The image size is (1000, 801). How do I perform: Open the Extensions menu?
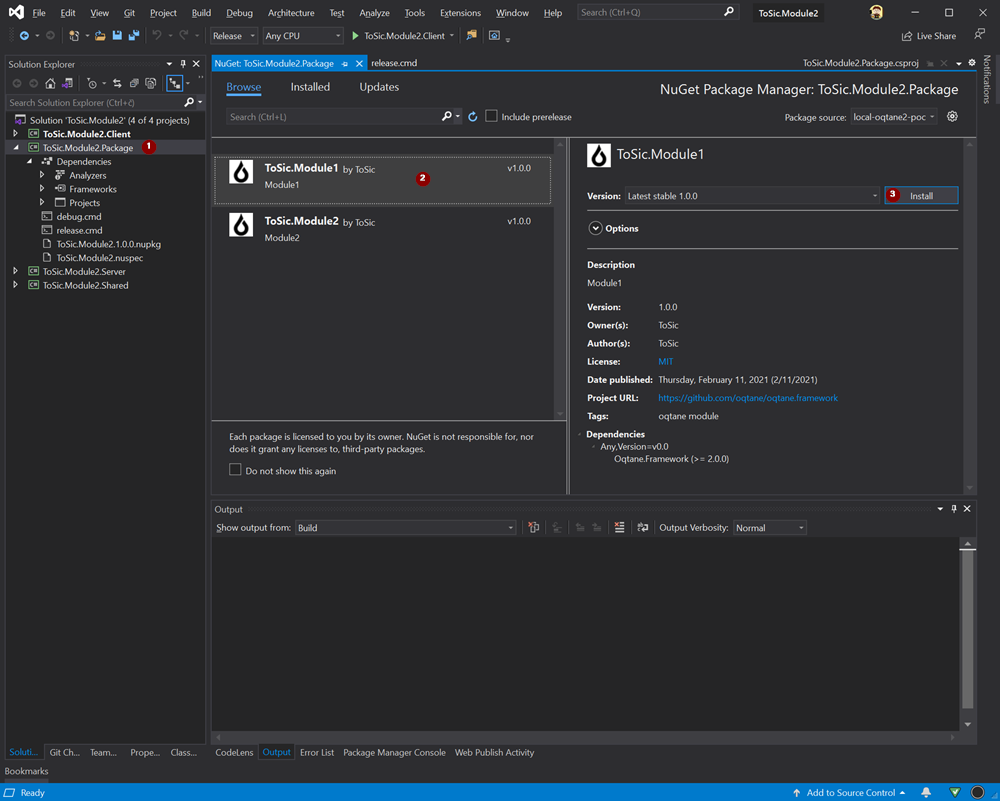click(x=460, y=13)
